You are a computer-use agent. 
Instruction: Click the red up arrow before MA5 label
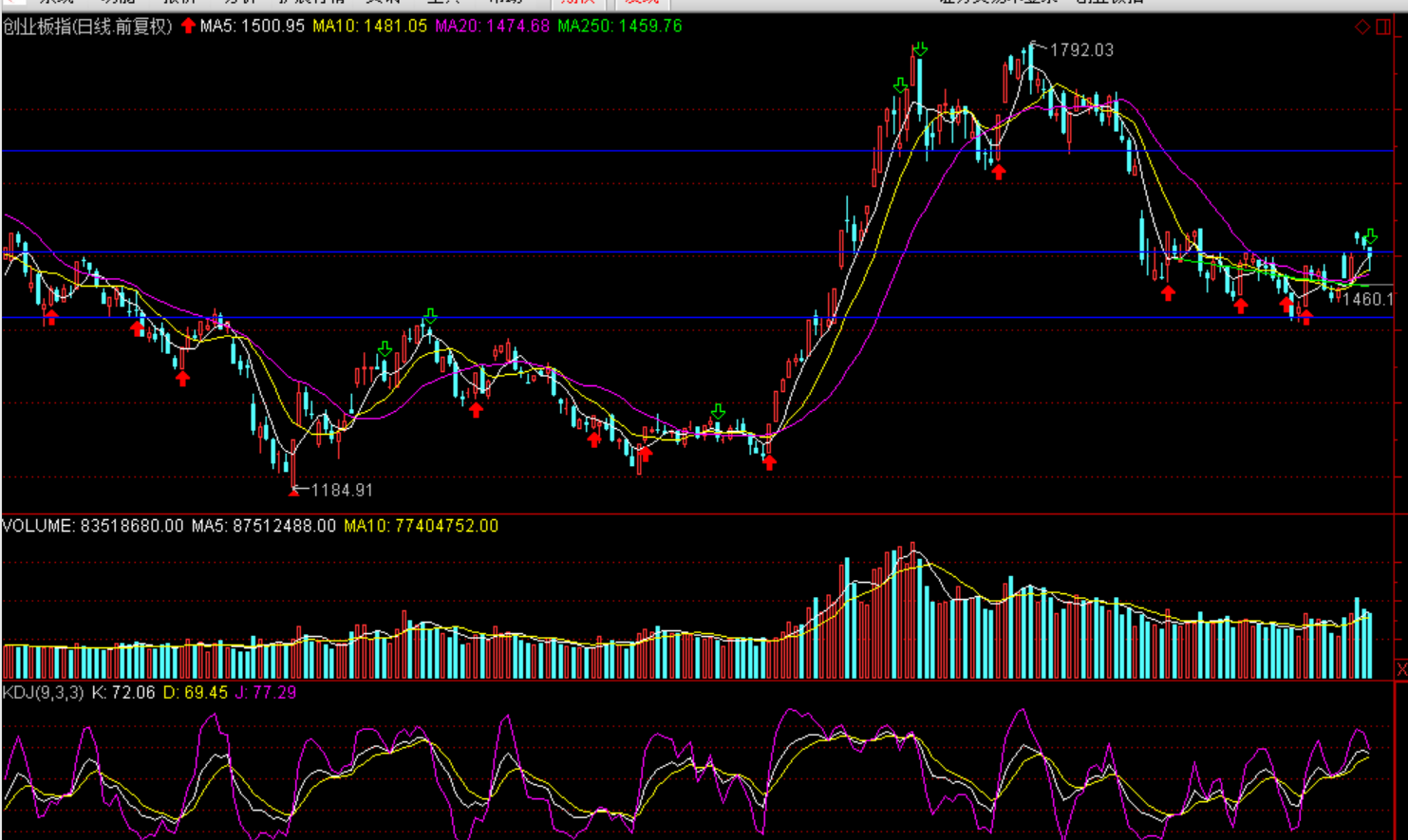click(188, 26)
